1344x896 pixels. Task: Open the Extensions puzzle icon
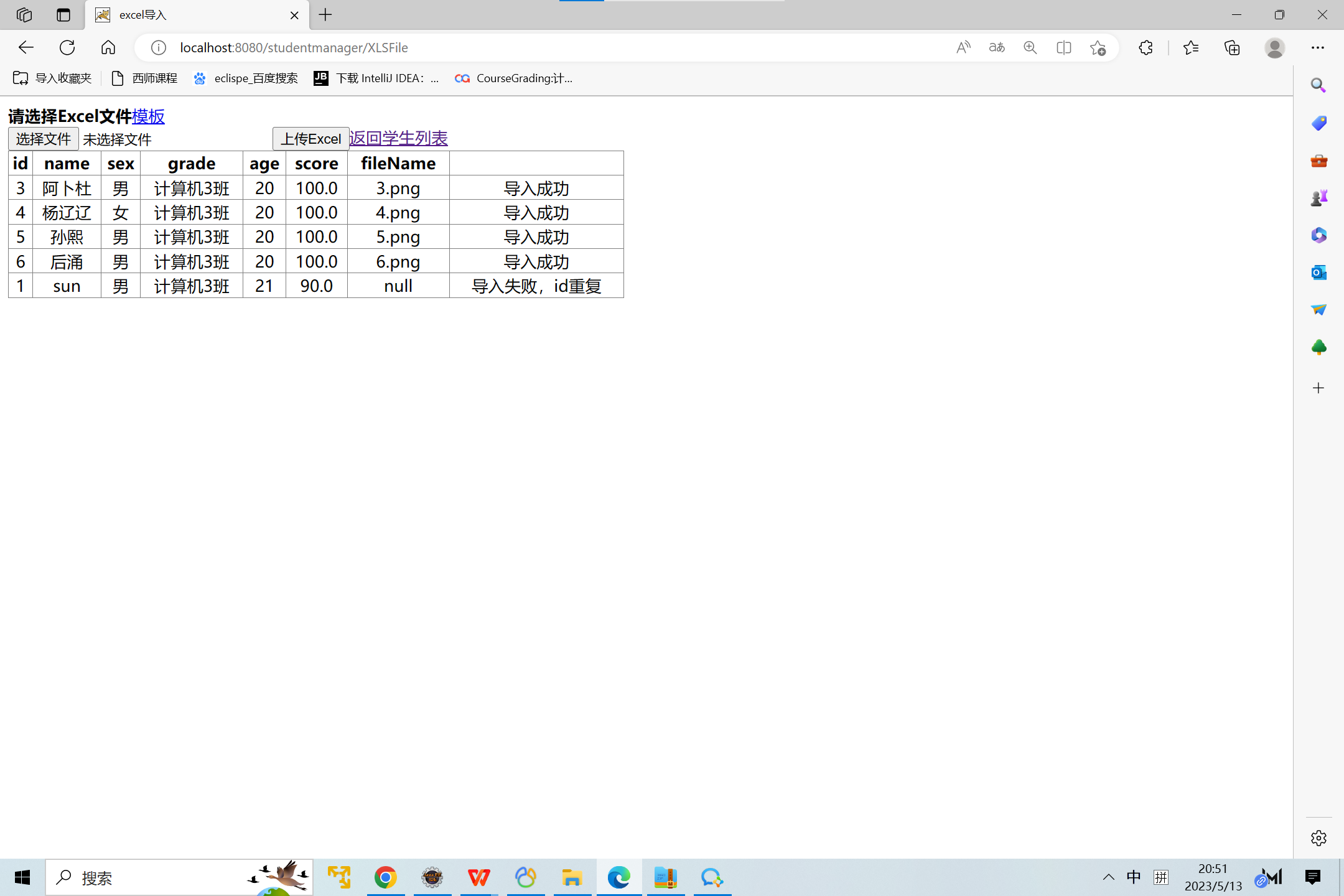coord(1146,47)
